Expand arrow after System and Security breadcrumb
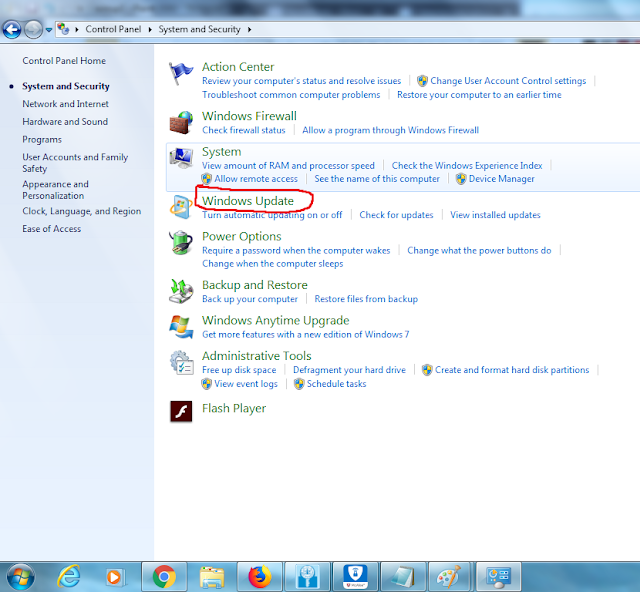The width and height of the screenshot is (640, 592). pyautogui.click(x=249, y=29)
